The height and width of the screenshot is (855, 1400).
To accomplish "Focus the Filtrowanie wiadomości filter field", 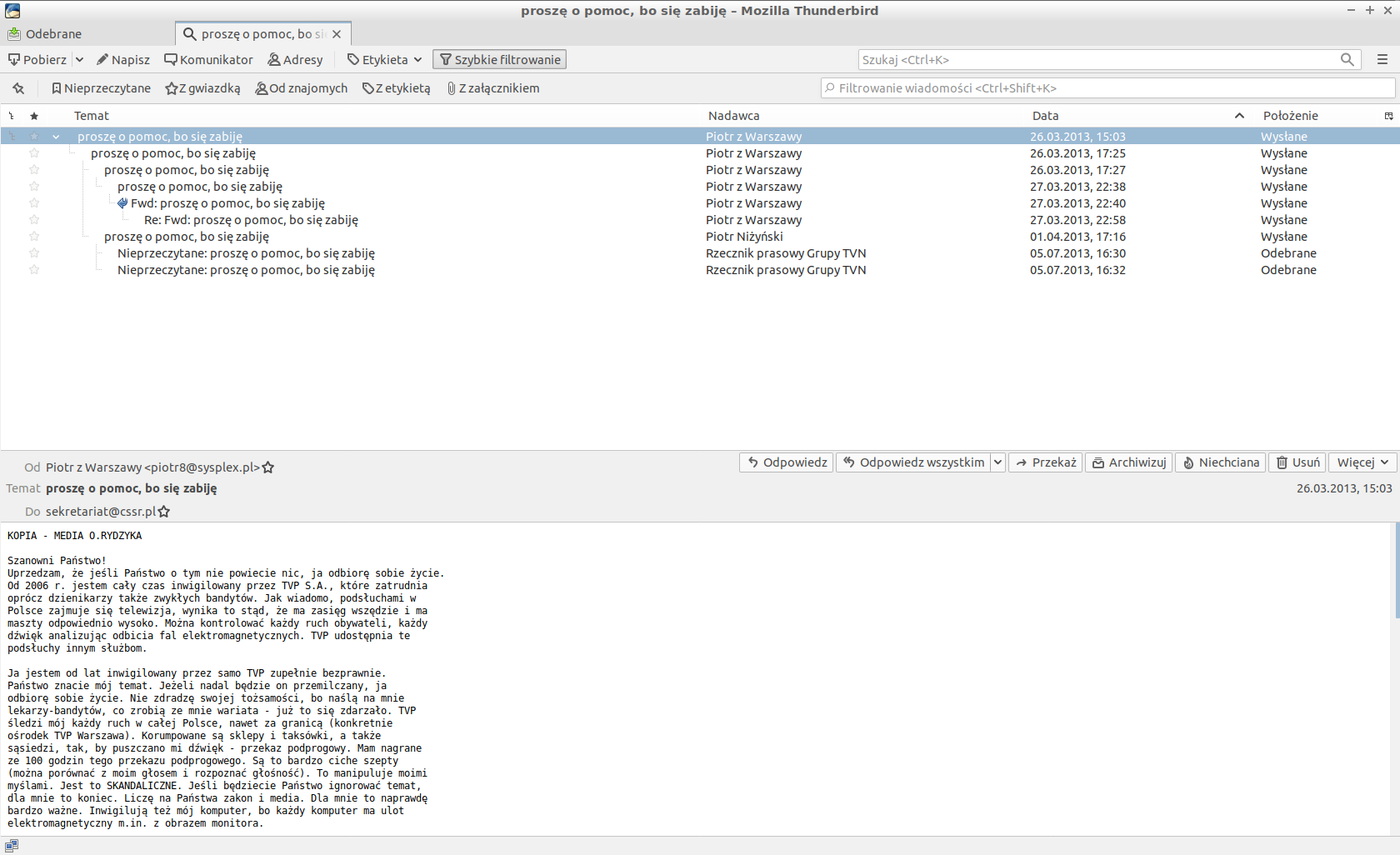I will pos(1107,88).
